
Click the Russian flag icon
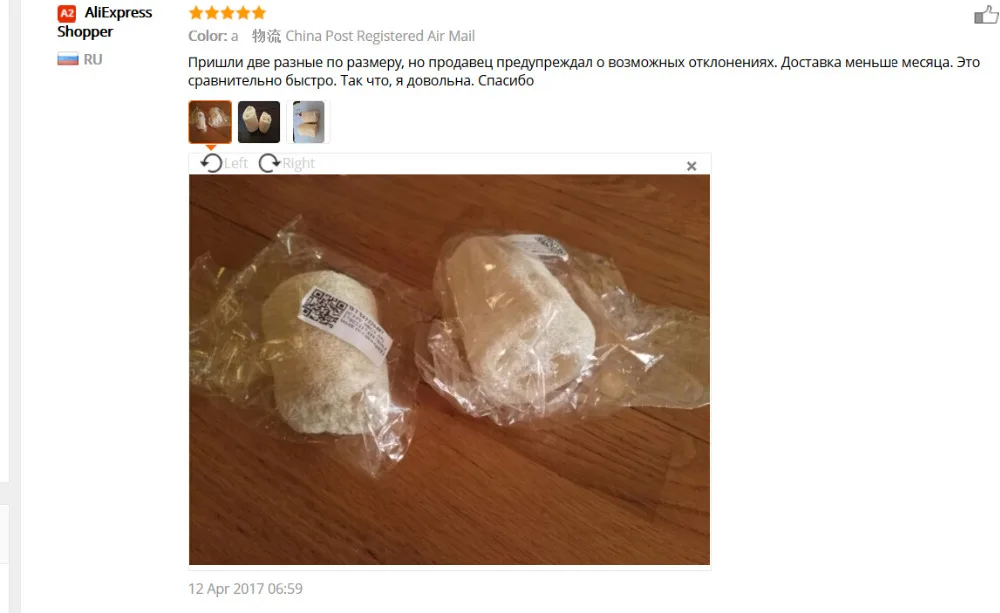68,59
